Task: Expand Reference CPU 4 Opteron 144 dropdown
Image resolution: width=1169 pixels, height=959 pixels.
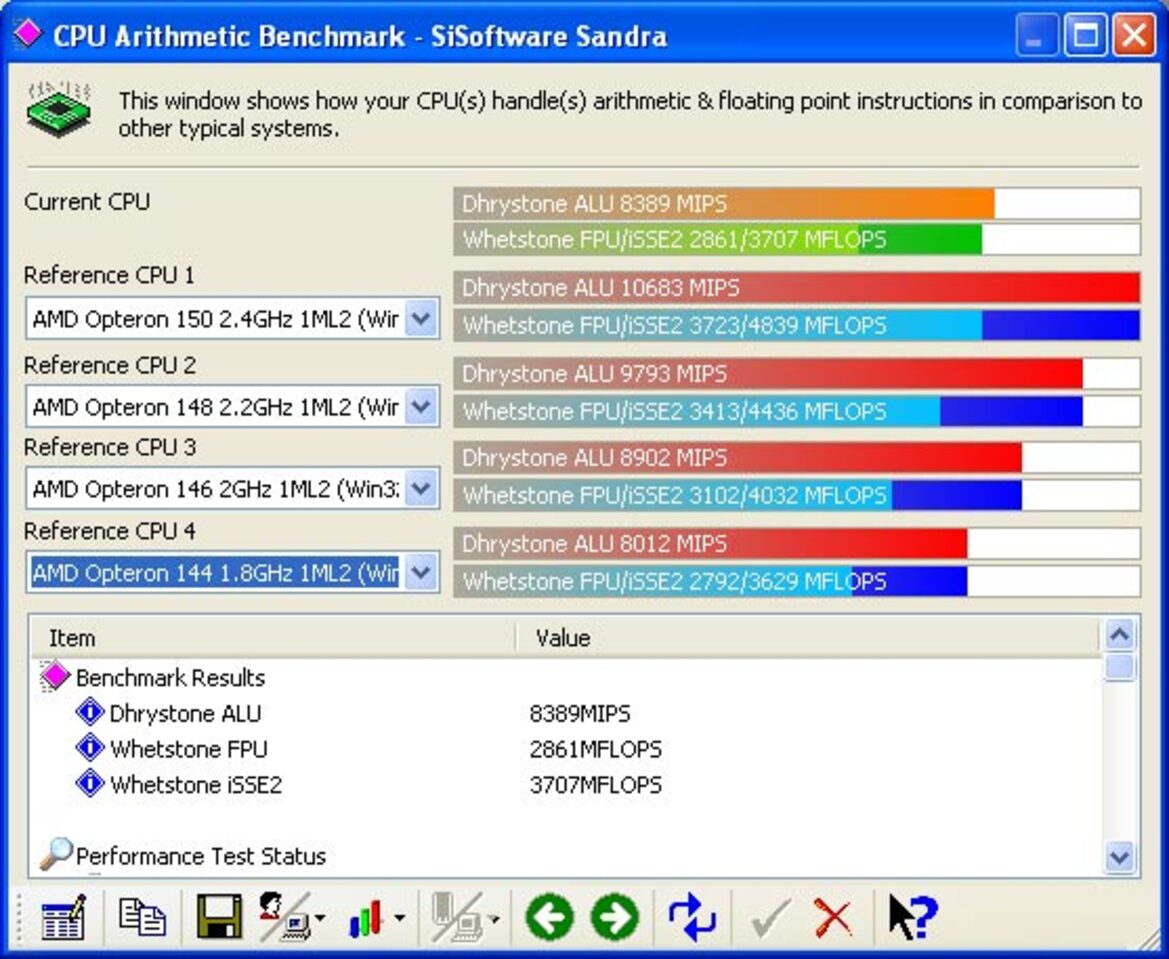Action: 421,573
